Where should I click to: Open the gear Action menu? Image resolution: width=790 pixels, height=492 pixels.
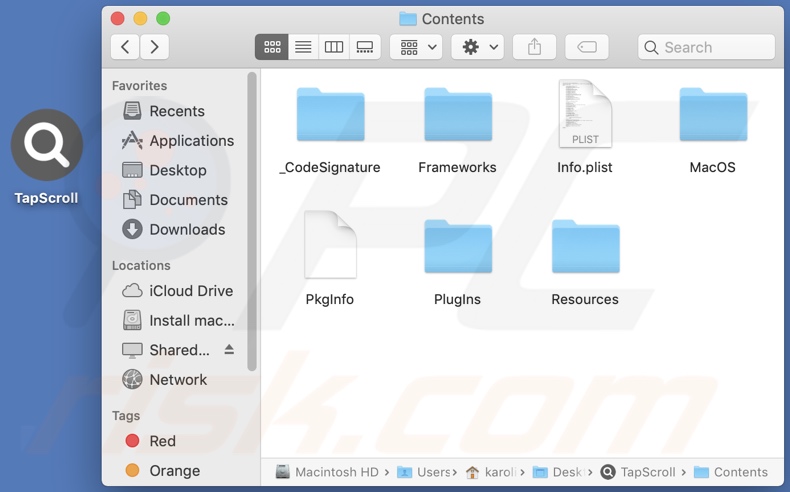coord(478,47)
